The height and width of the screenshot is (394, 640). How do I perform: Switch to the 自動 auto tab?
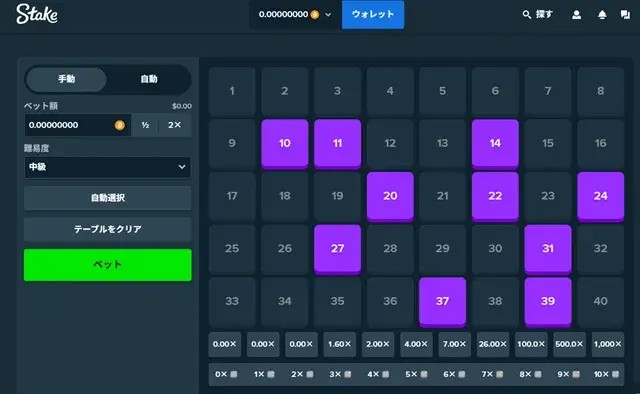[149, 79]
